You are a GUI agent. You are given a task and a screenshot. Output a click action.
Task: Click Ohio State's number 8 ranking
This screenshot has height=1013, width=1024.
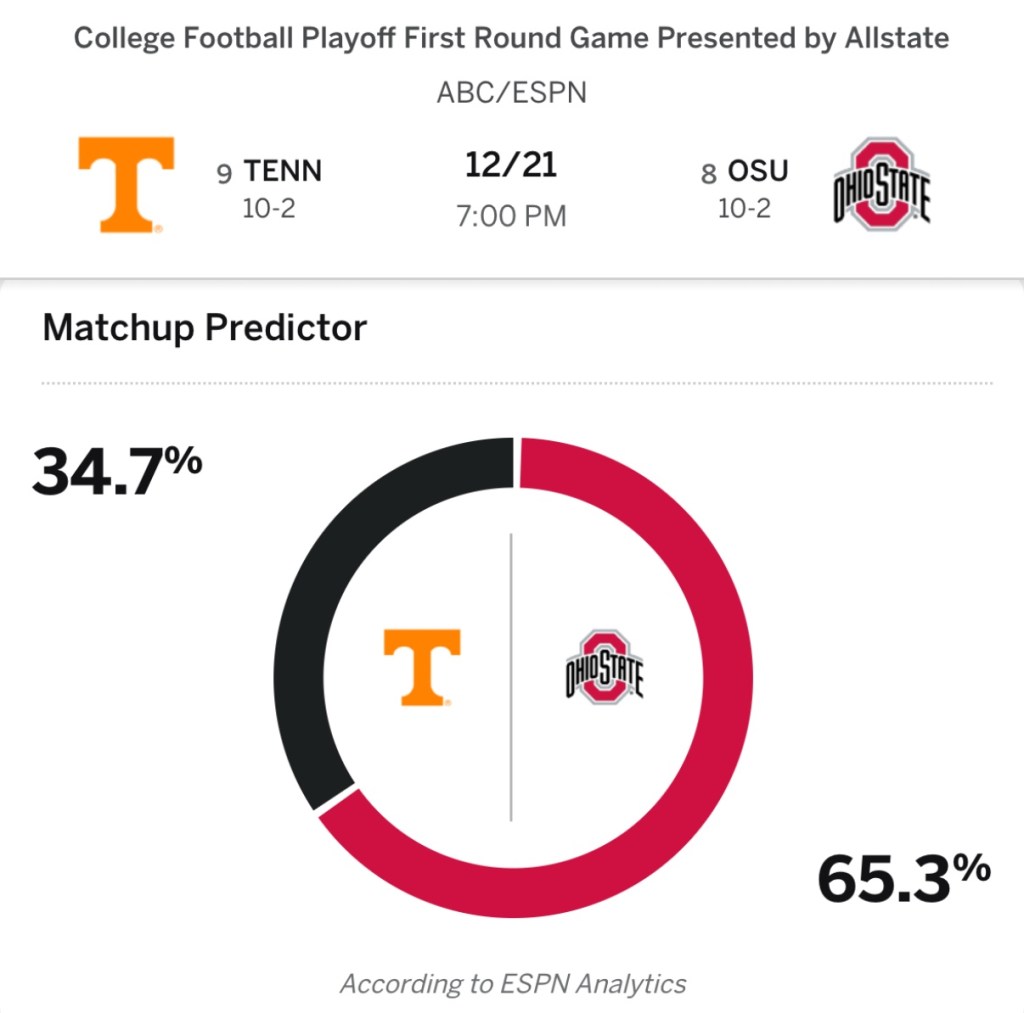[708, 173]
